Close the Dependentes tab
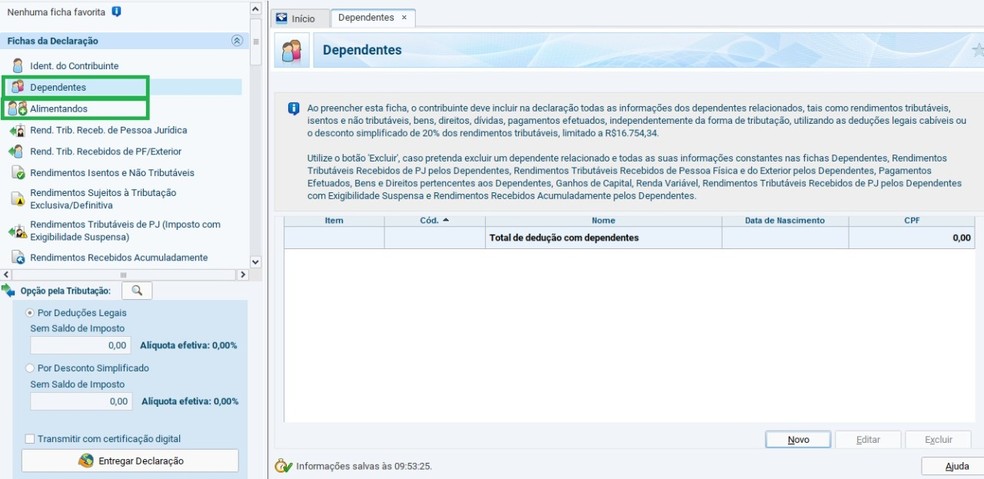Image resolution: width=984 pixels, height=479 pixels. [x=404, y=18]
